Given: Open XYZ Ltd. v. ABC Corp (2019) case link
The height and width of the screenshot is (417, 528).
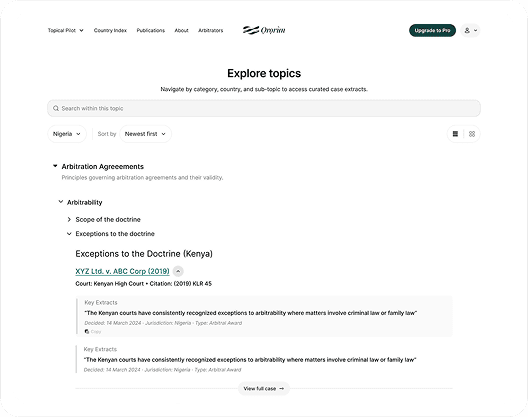Looking at the screenshot, I should tap(122, 271).
